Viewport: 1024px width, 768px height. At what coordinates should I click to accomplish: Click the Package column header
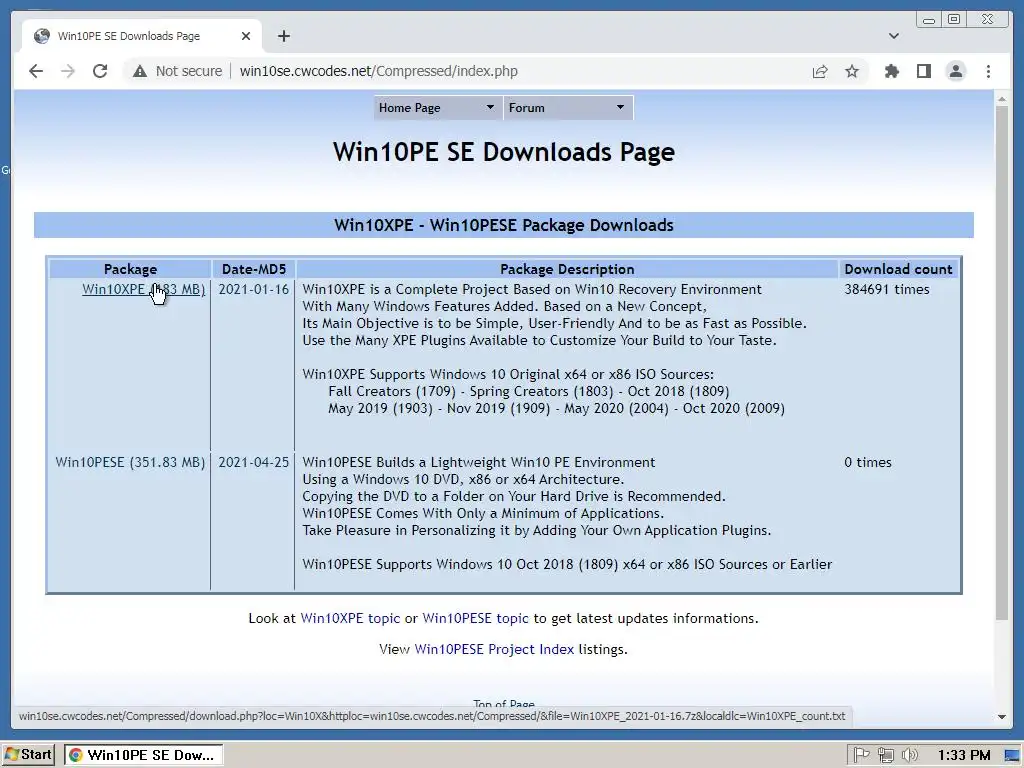[x=130, y=269]
